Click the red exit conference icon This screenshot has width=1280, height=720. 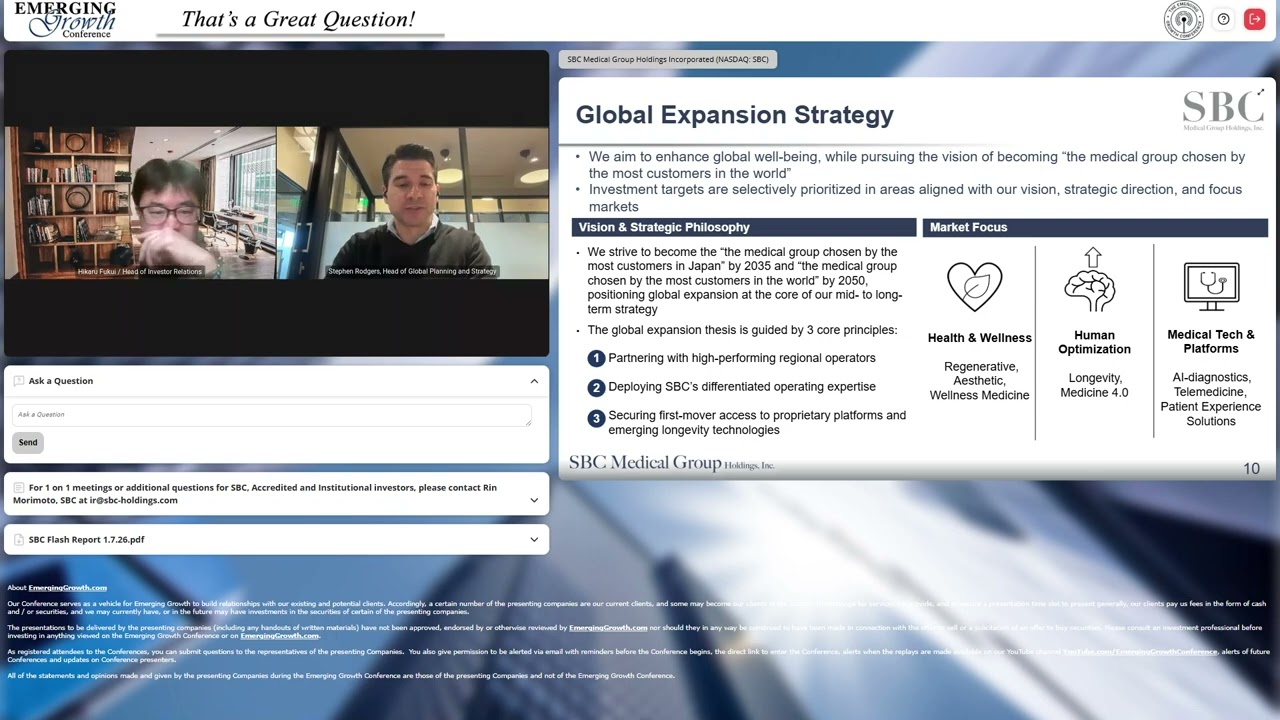tap(1254, 19)
